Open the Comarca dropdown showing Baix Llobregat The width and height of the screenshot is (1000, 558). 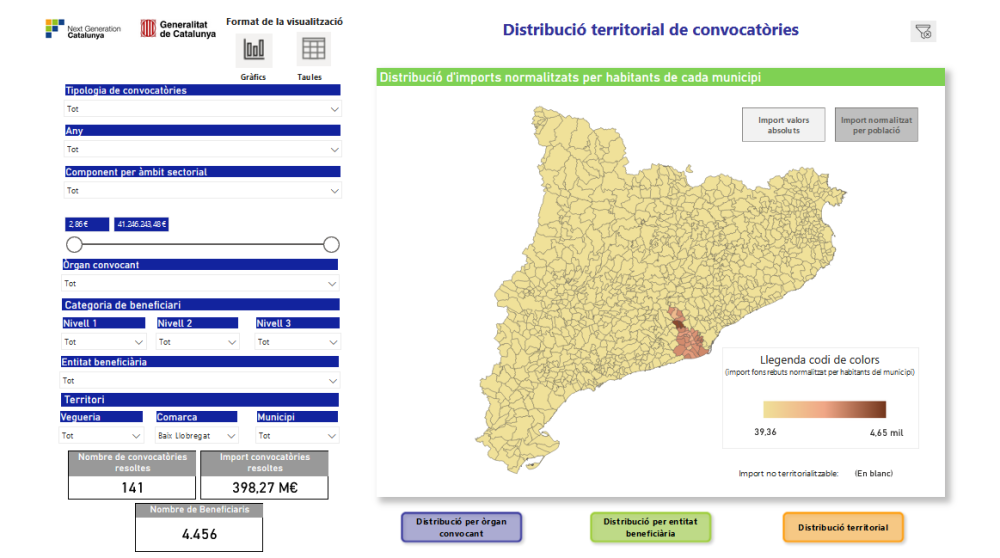pos(197,436)
